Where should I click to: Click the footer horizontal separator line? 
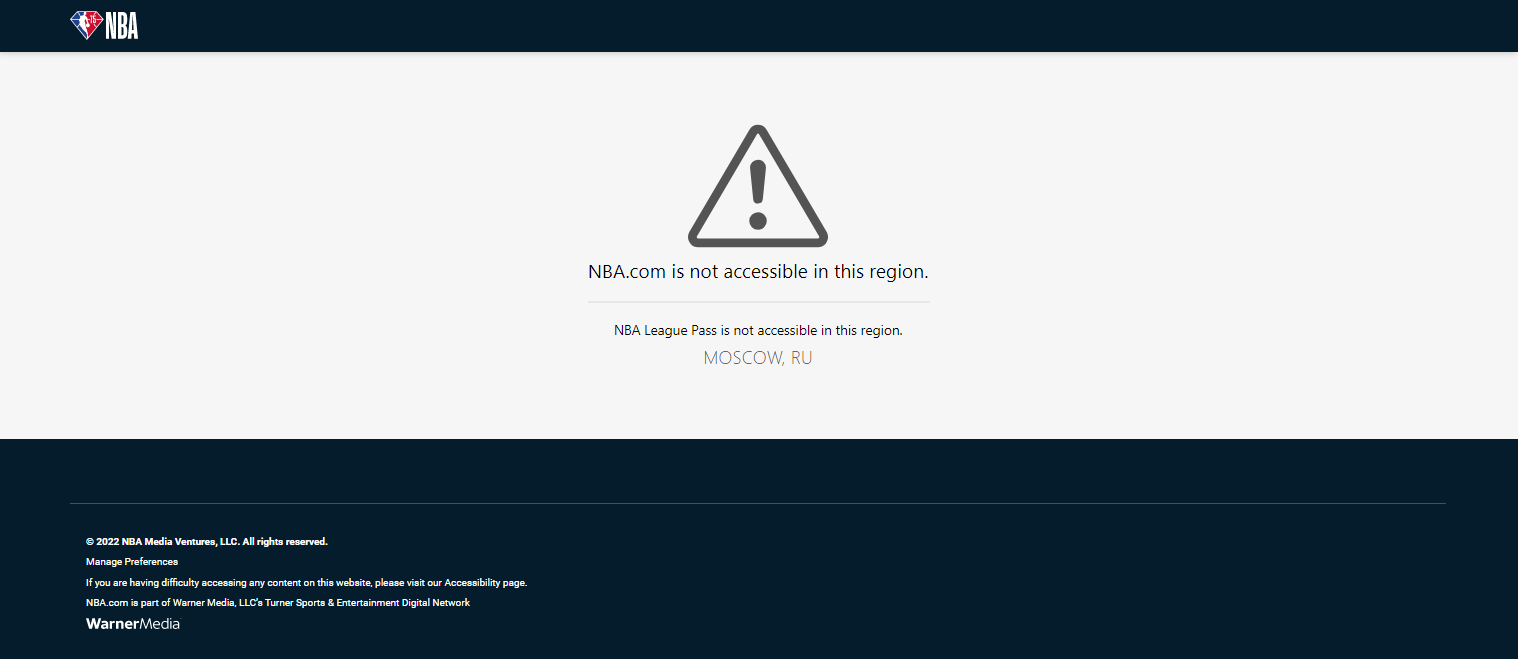tap(758, 503)
